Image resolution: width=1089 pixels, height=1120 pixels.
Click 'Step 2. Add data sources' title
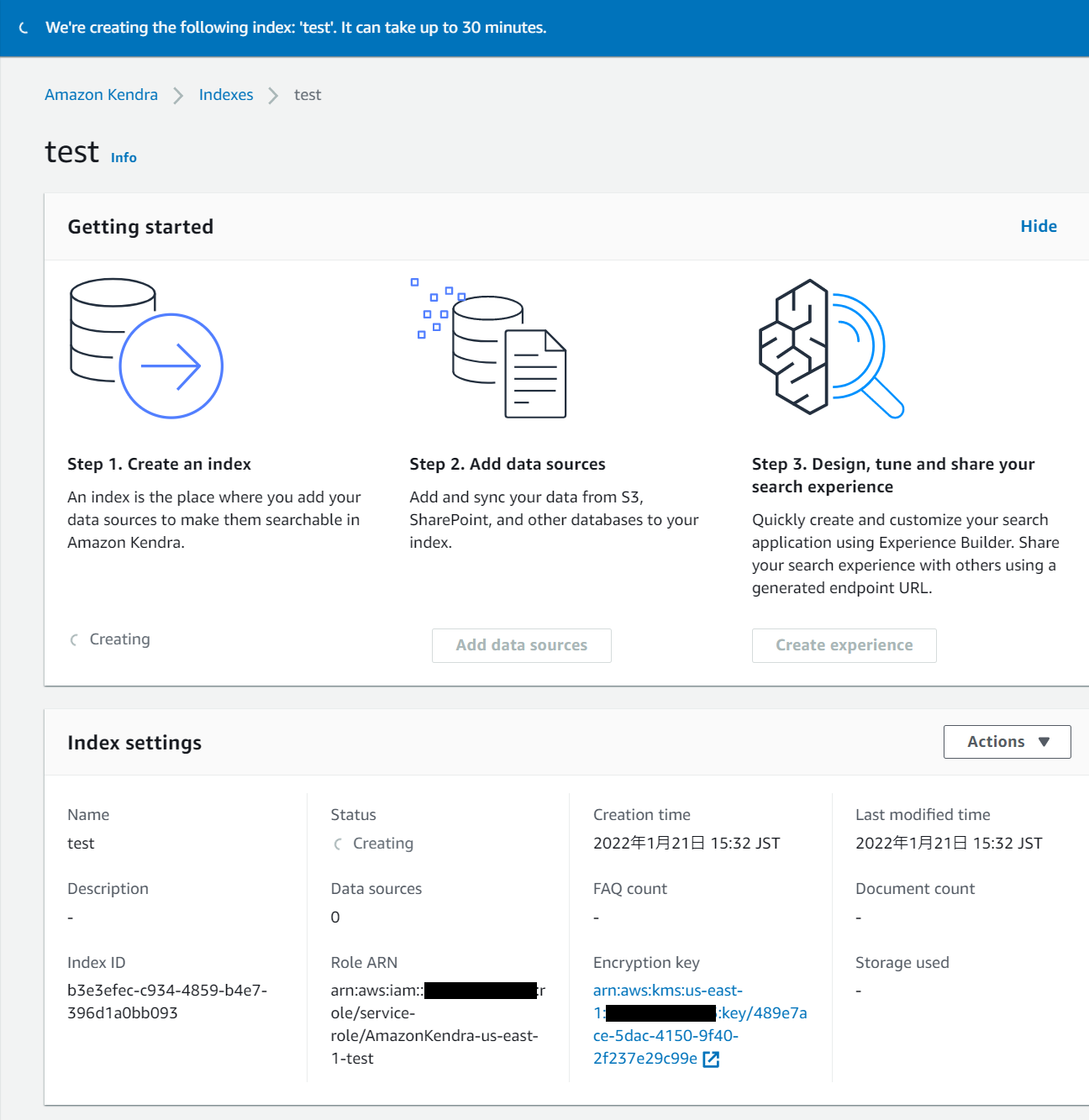(x=508, y=464)
